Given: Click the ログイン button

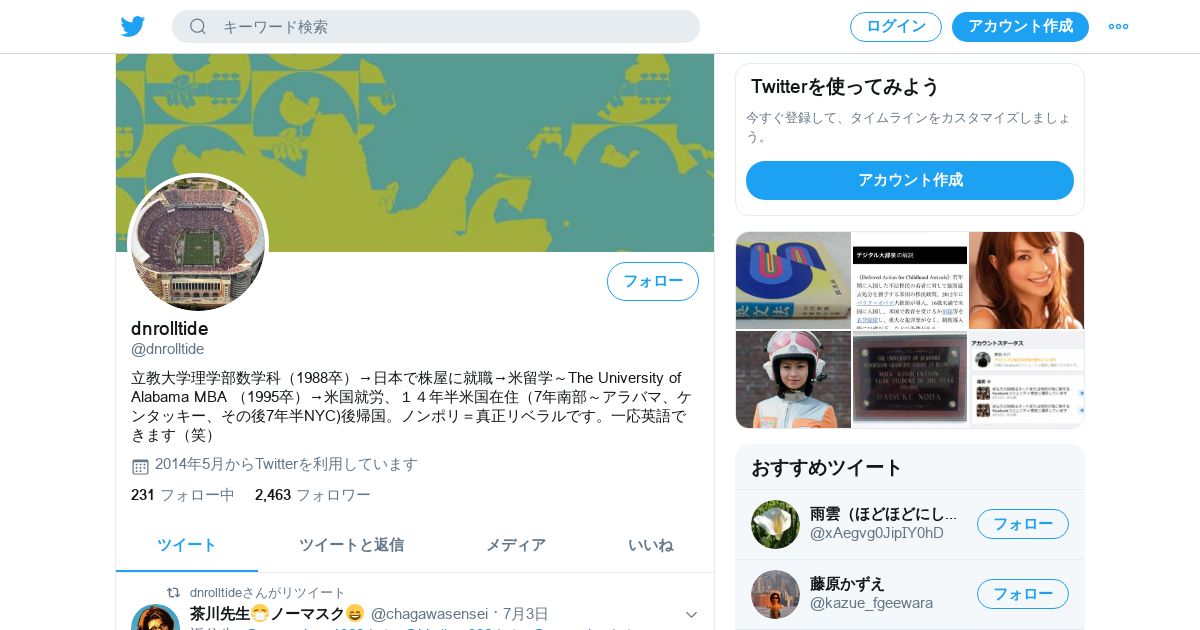Looking at the screenshot, I should (896, 27).
